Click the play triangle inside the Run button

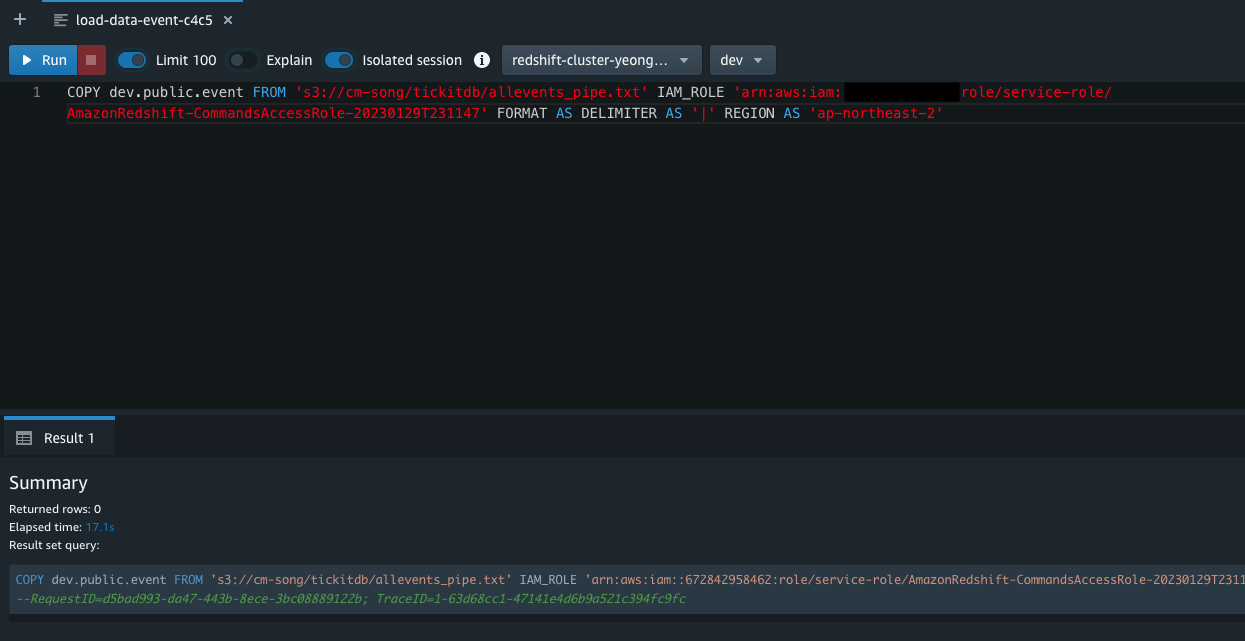click(x=25, y=60)
